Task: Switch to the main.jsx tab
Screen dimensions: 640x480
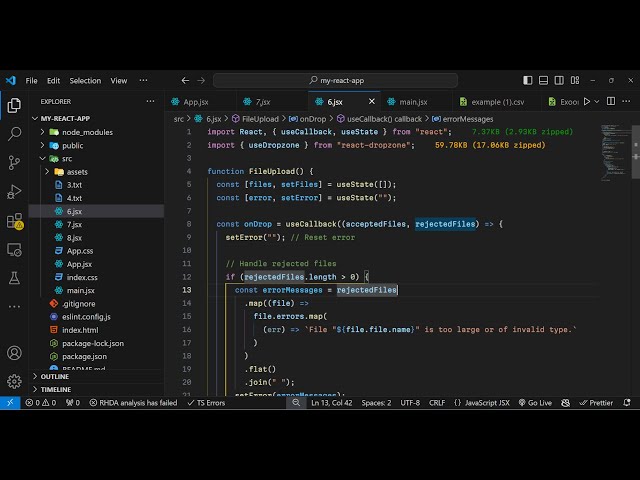Action: 413,101
